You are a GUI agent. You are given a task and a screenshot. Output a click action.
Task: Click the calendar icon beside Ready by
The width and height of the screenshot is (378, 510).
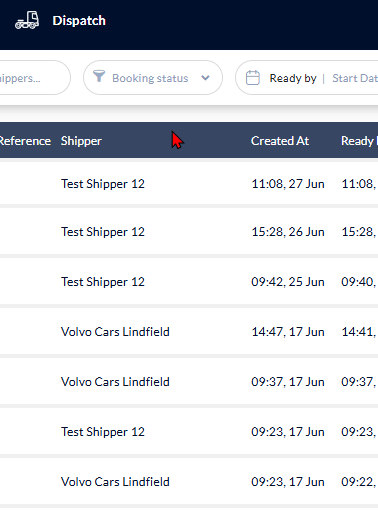[x=253, y=78]
